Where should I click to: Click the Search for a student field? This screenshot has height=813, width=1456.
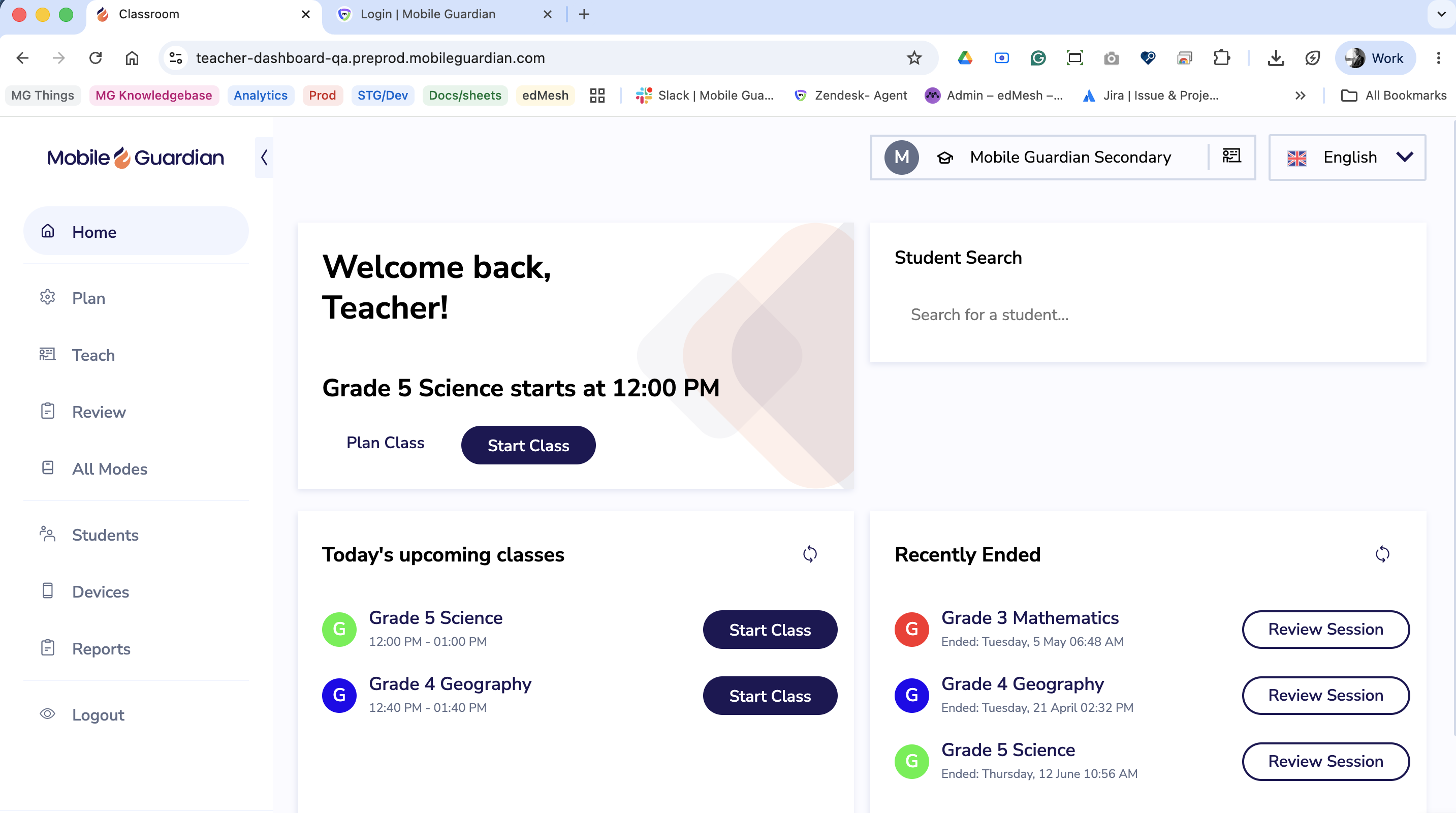1148,315
